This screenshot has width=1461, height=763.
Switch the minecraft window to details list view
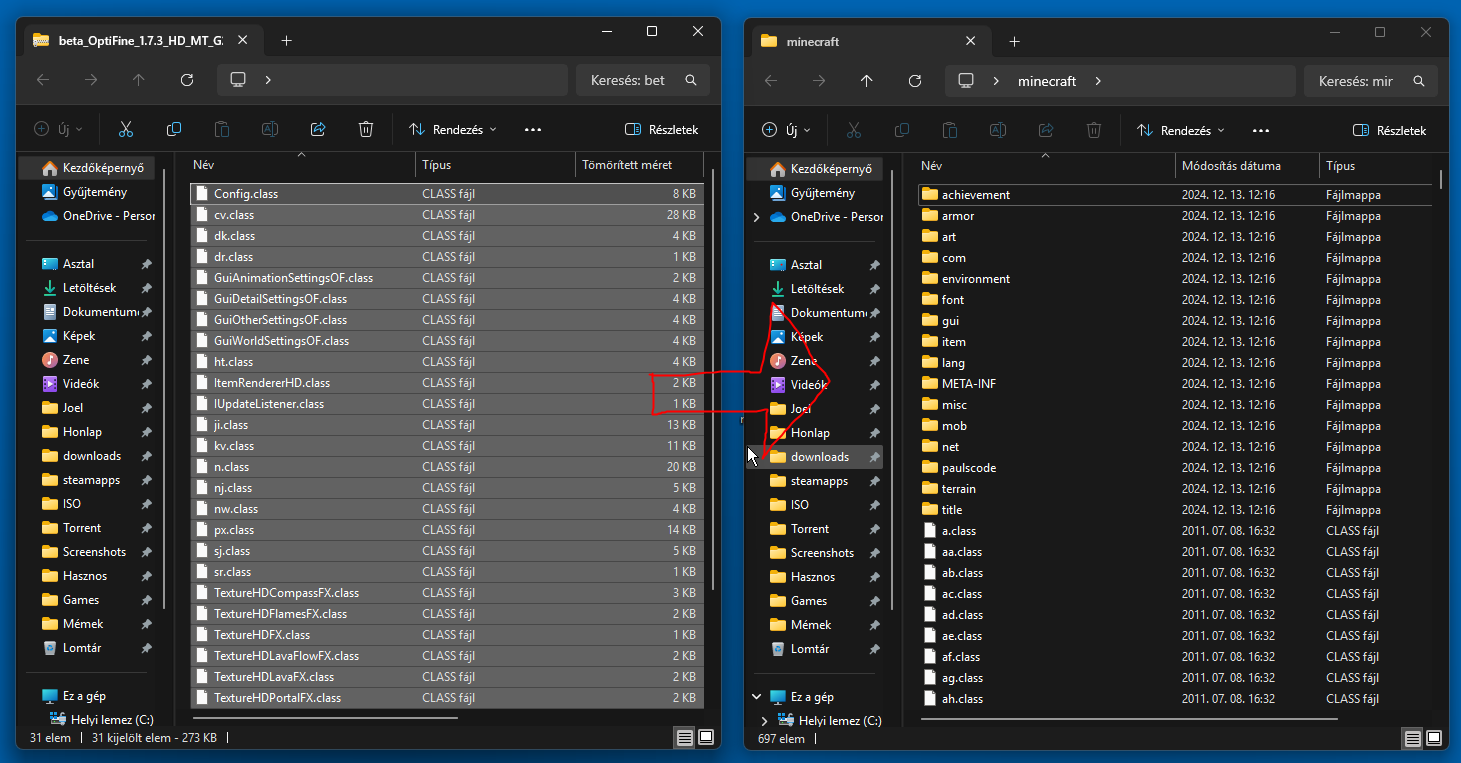pyautogui.click(x=1412, y=739)
